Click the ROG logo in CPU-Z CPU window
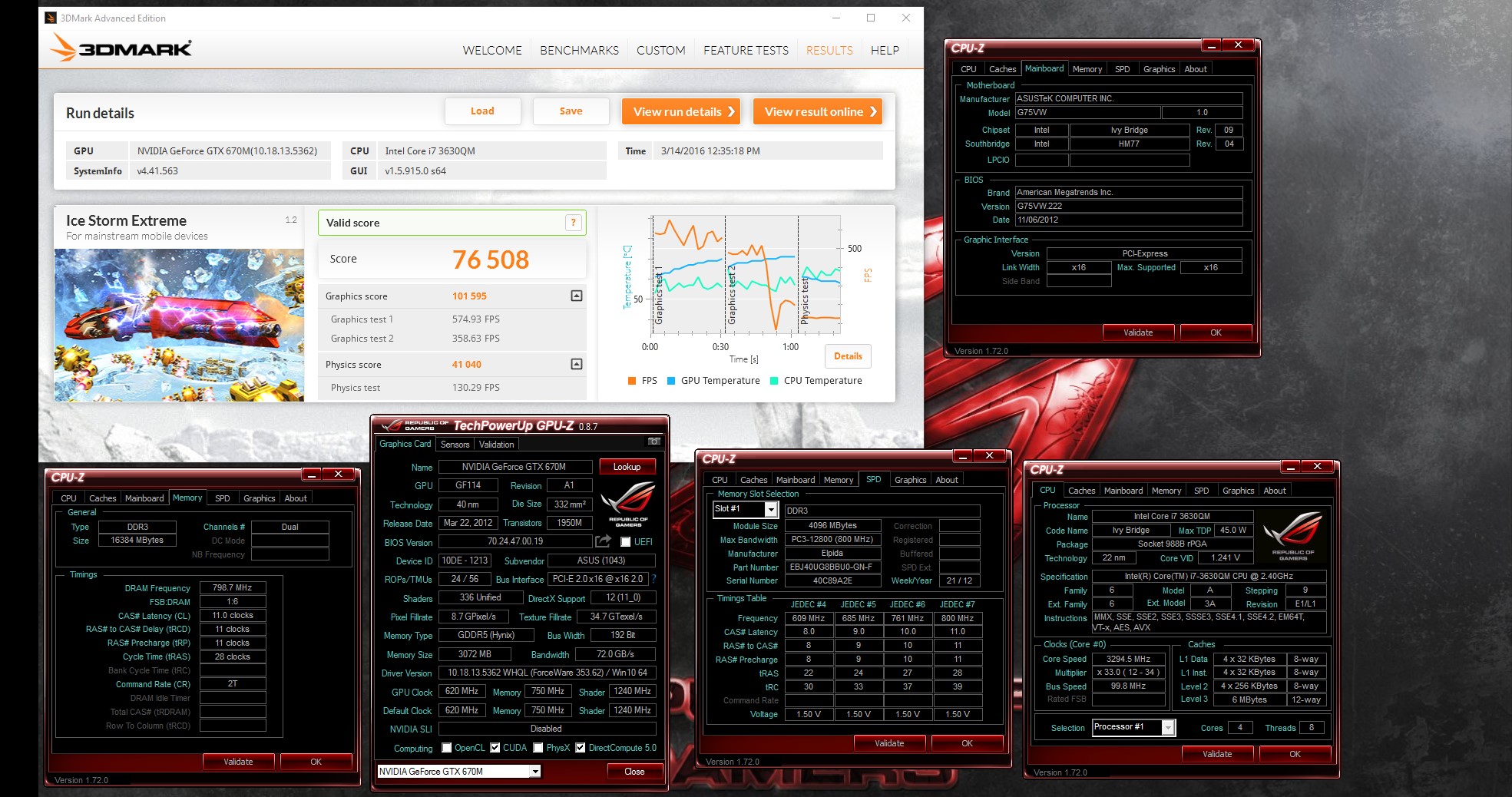1512x797 pixels. click(x=1293, y=536)
